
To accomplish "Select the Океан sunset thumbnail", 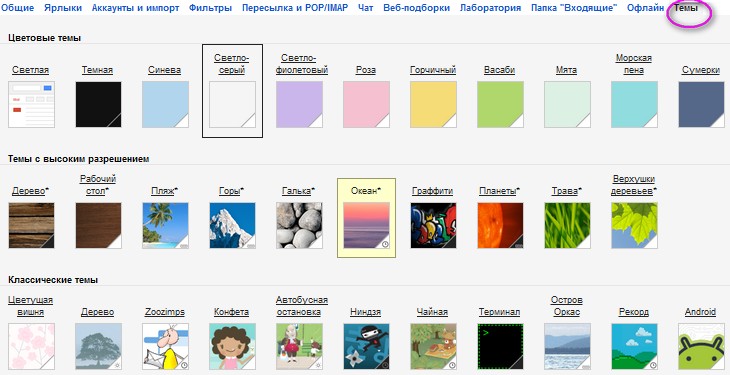I will click(x=366, y=225).
